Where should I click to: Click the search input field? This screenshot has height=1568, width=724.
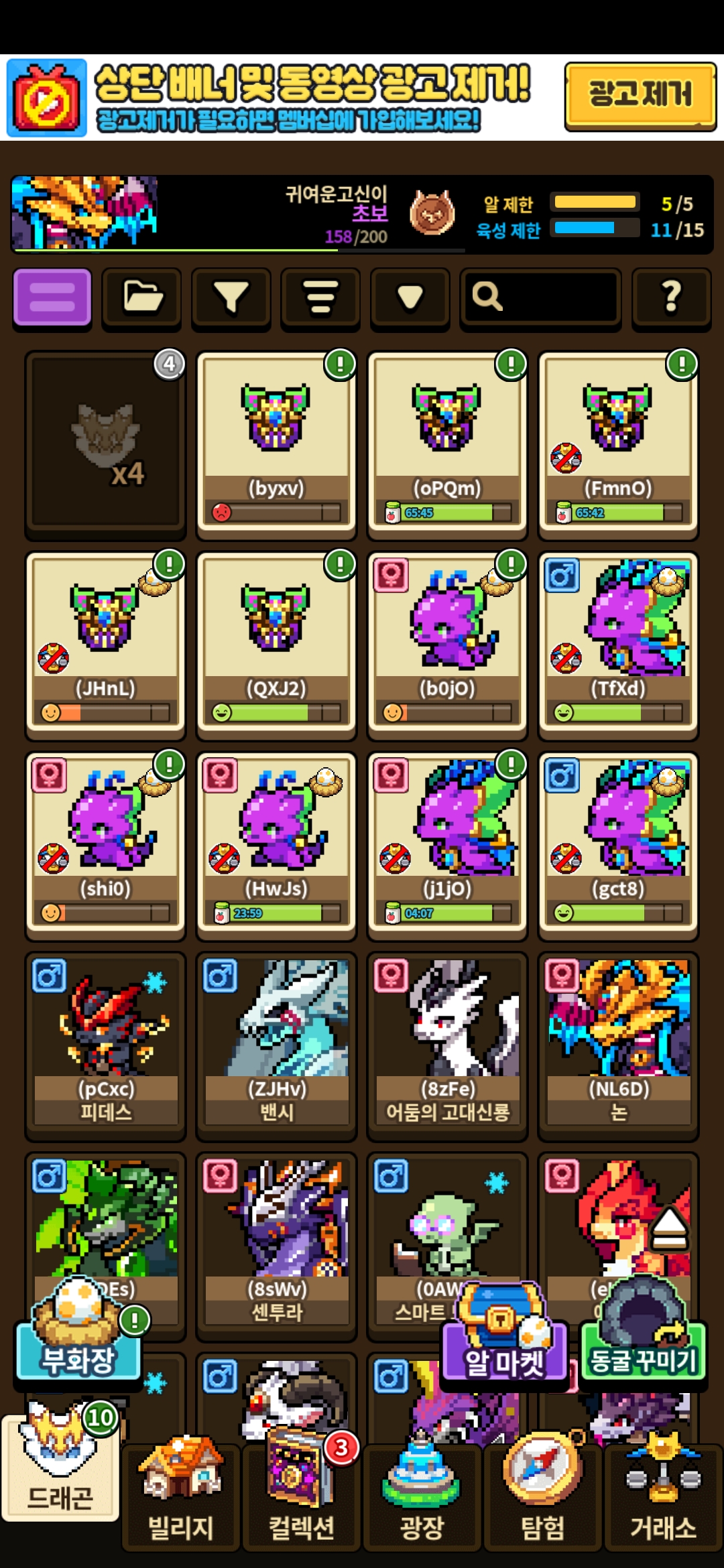(x=540, y=299)
